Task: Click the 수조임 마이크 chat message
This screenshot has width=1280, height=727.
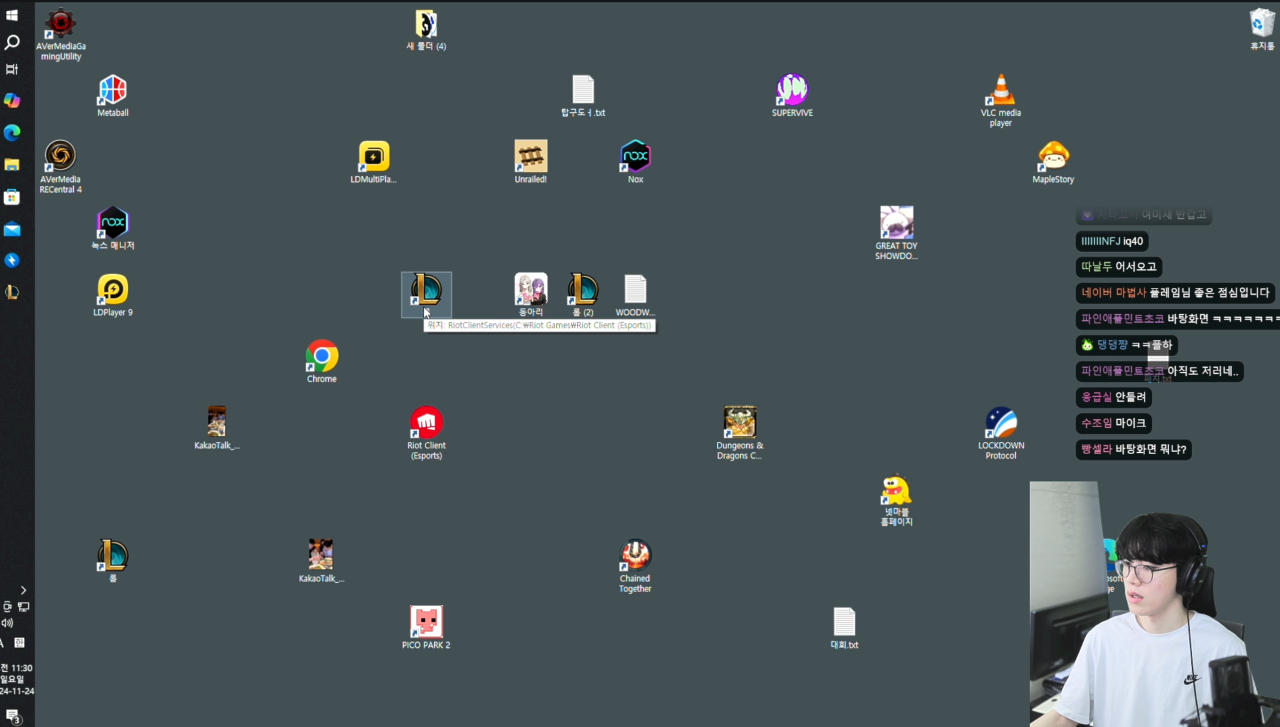Action: (1114, 423)
